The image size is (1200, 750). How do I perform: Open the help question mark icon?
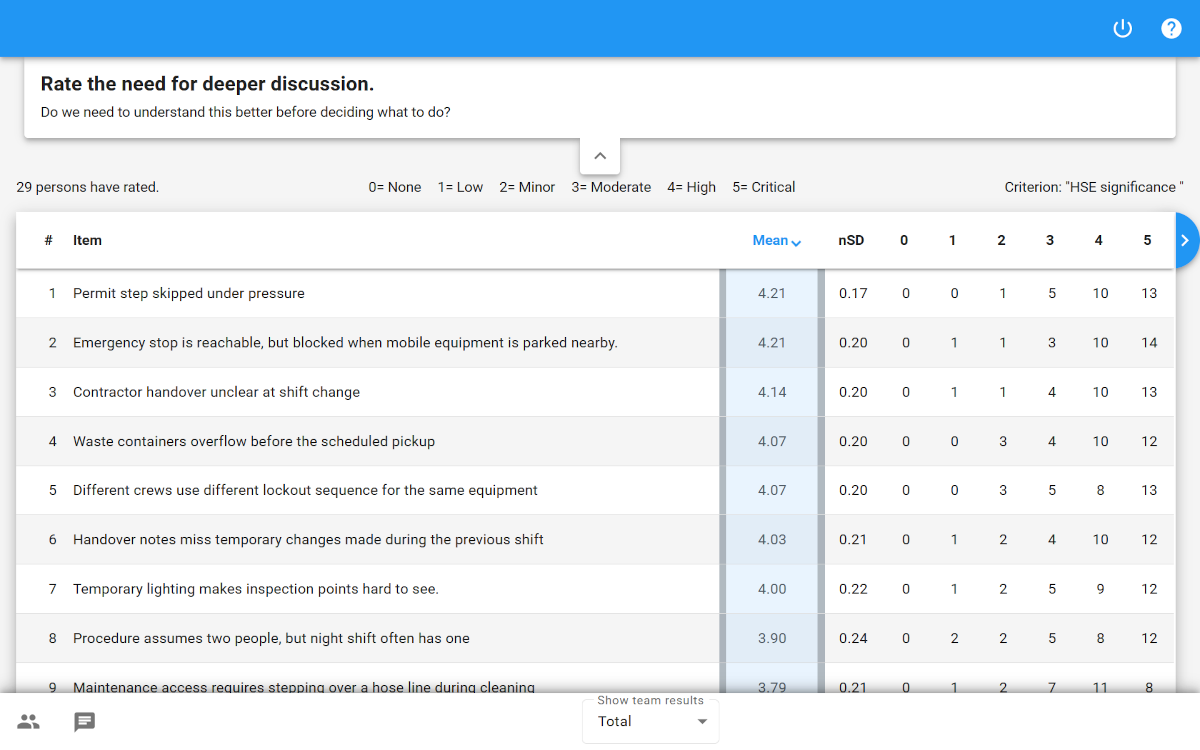(1171, 28)
